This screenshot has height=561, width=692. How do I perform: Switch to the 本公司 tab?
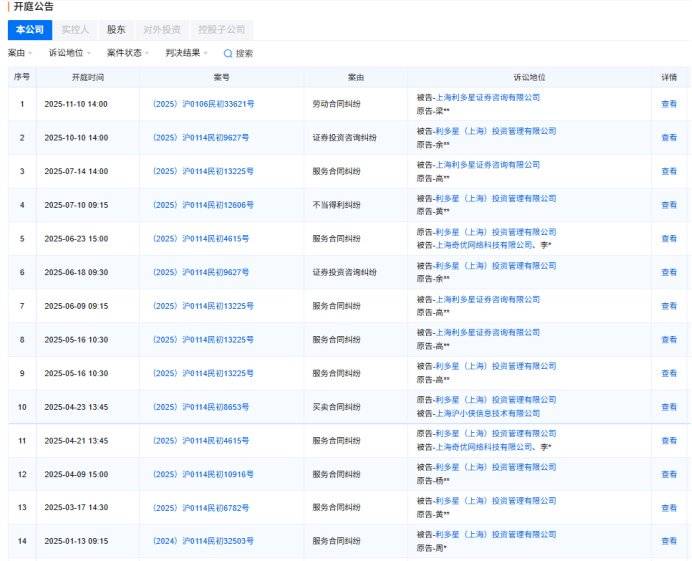click(27, 30)
